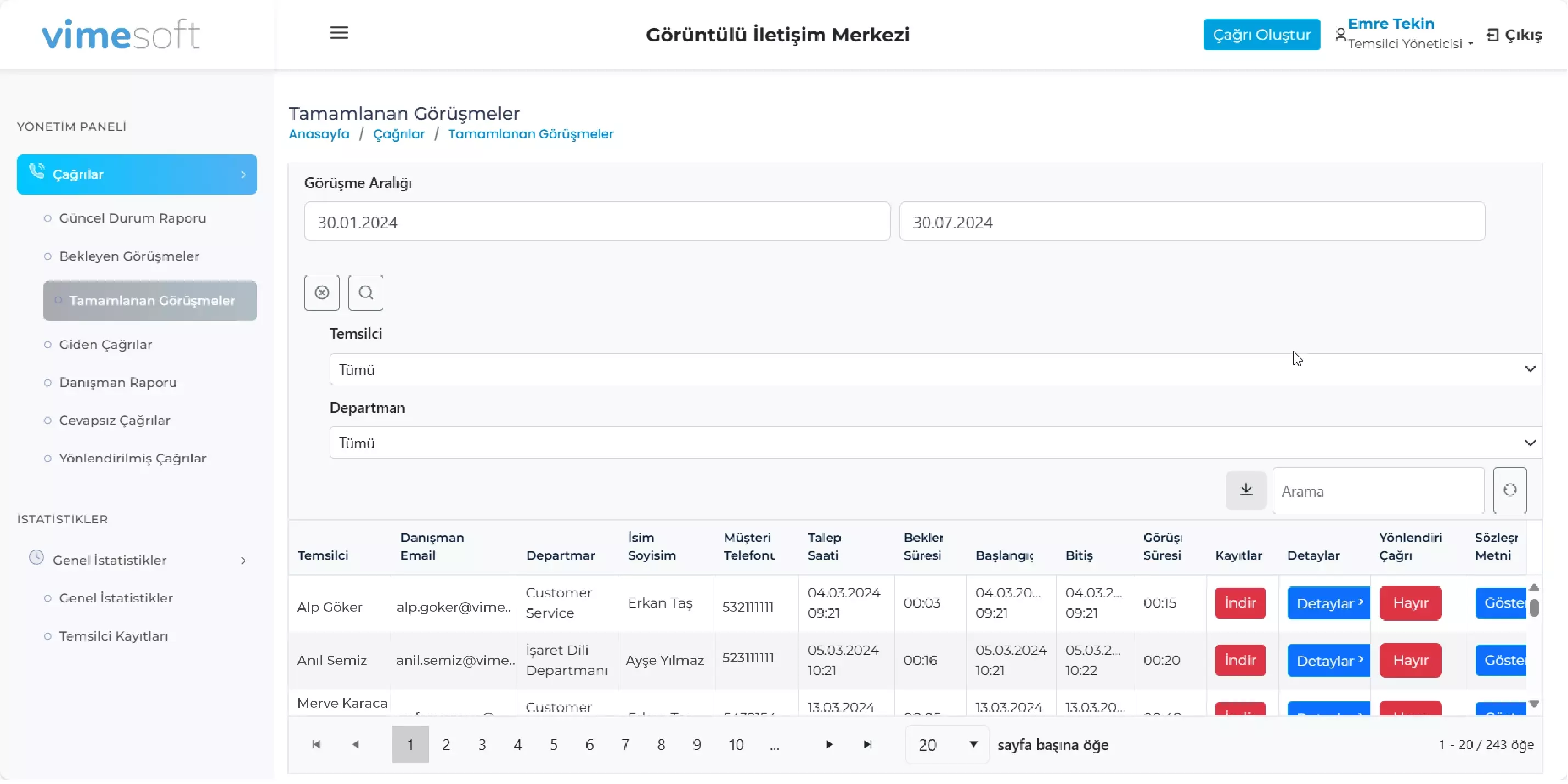Viewport: 1568px width, 784px height.
Task: Click Hayır in Alp Göker row
Action: (1411, 603)
